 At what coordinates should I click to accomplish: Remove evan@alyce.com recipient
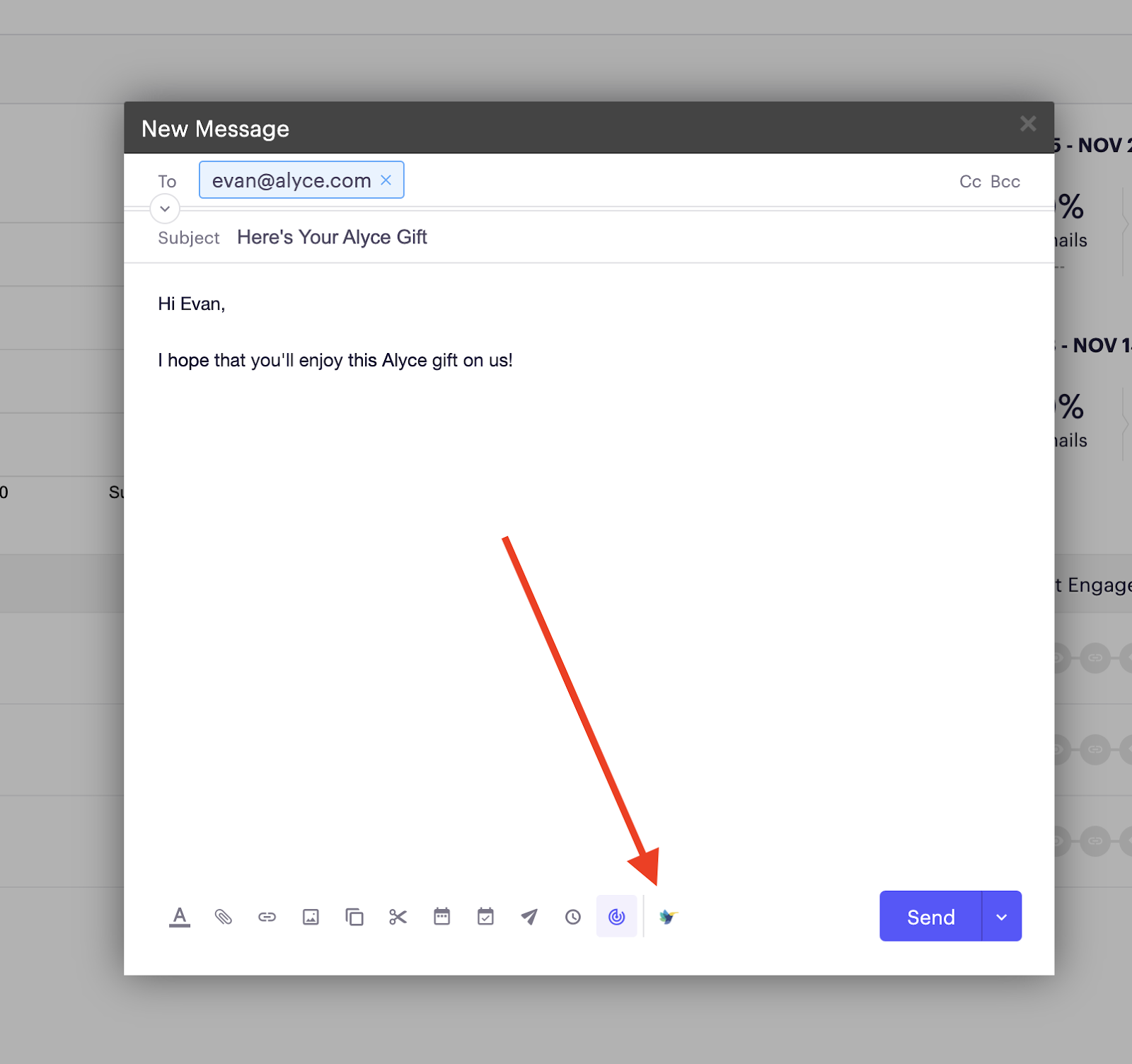click(386, 180)
